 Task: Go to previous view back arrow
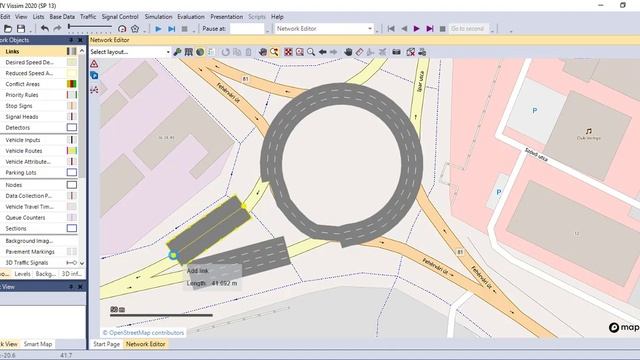pyautogui.click(x=322, y=52)
